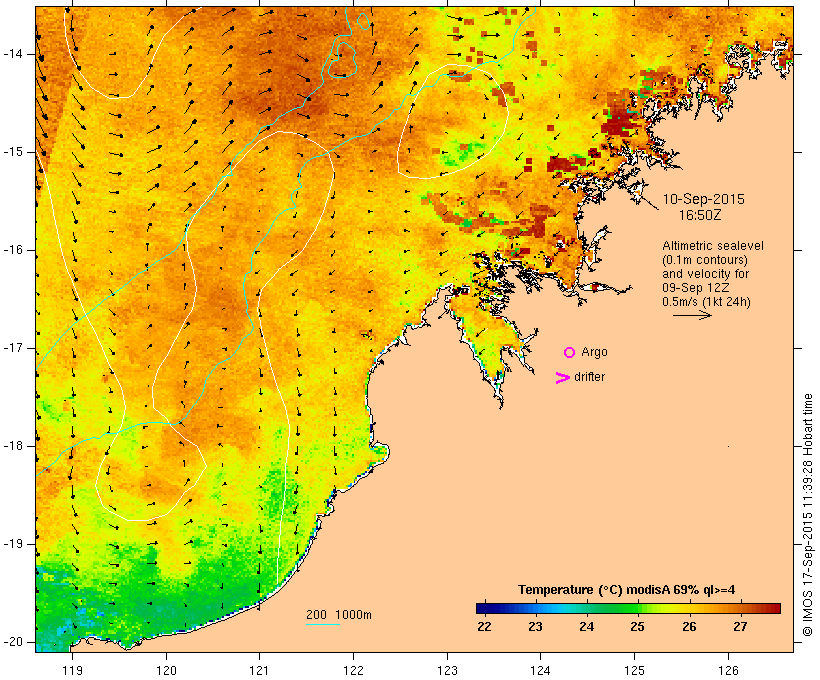This screenshot has height=680, width=820.
Task: Click the '16:50Z' time text
Action: (x=700, y=215)
